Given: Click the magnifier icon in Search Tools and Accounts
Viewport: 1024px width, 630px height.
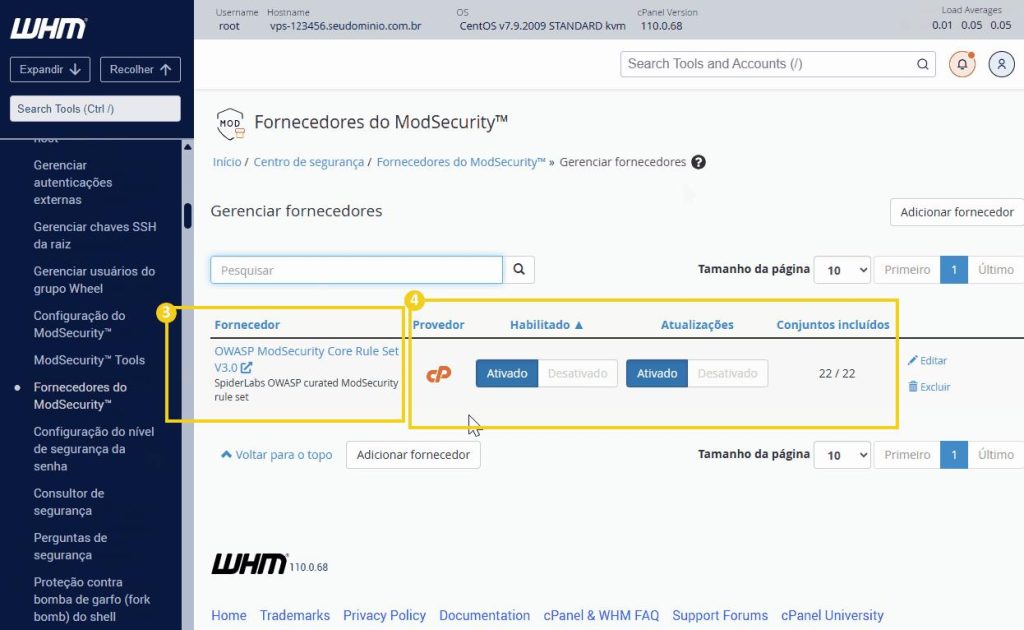Looking at the screenshot, I should click(922, 64).
